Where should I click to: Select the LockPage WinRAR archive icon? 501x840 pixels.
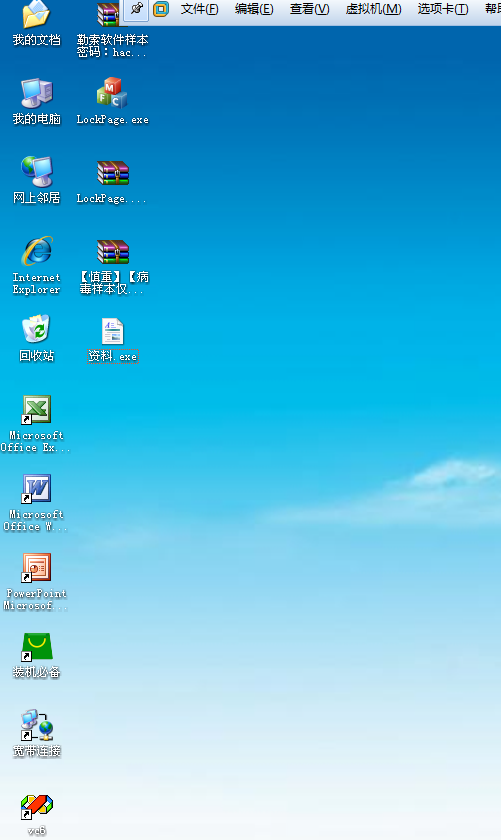(113, 172)
